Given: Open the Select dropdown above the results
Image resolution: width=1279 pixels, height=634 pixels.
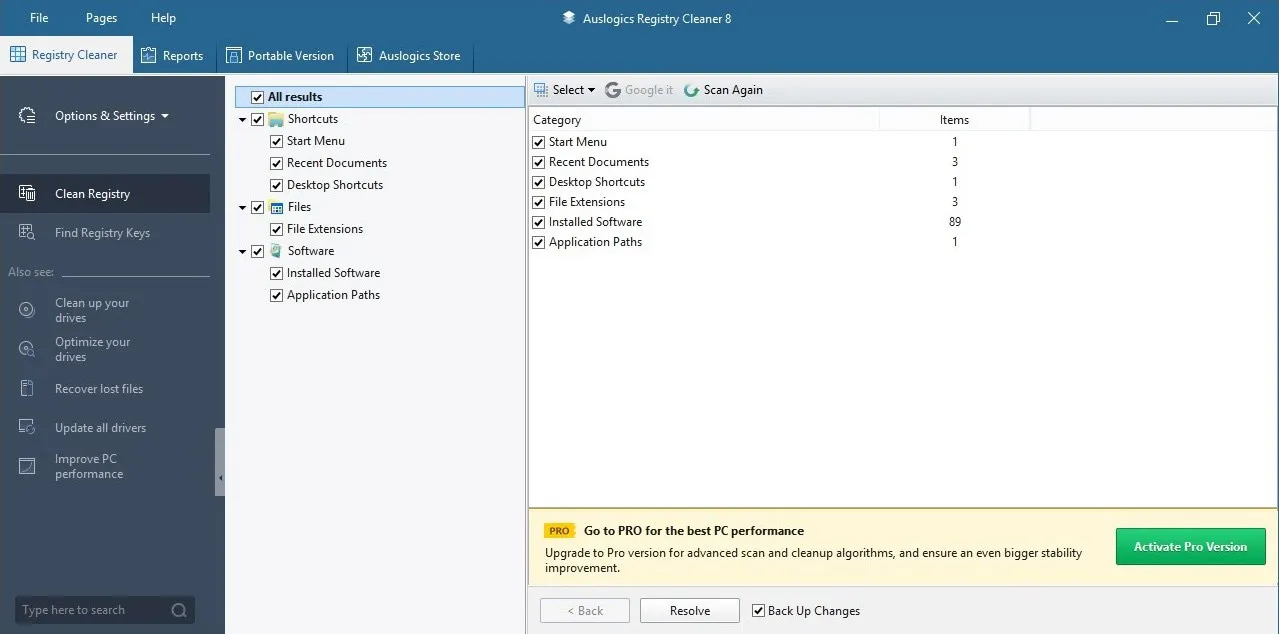Looking at the screenshot, I should pos(564,89).
